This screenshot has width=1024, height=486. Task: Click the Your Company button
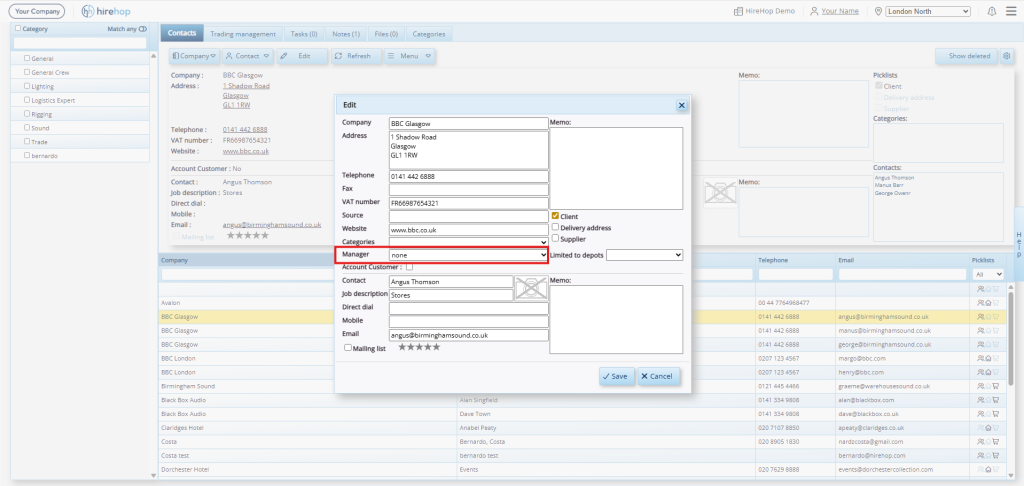(x=37, y=11)
